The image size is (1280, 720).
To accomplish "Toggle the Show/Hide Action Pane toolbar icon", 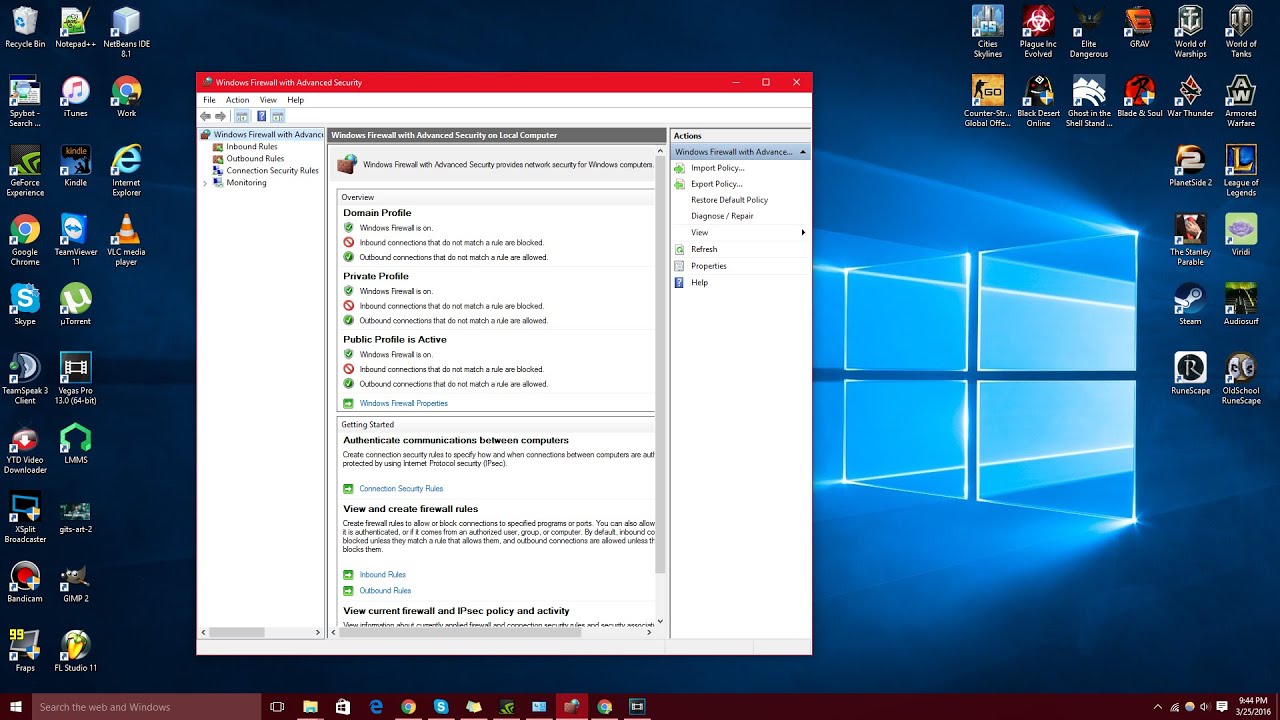I will (278, 116).
